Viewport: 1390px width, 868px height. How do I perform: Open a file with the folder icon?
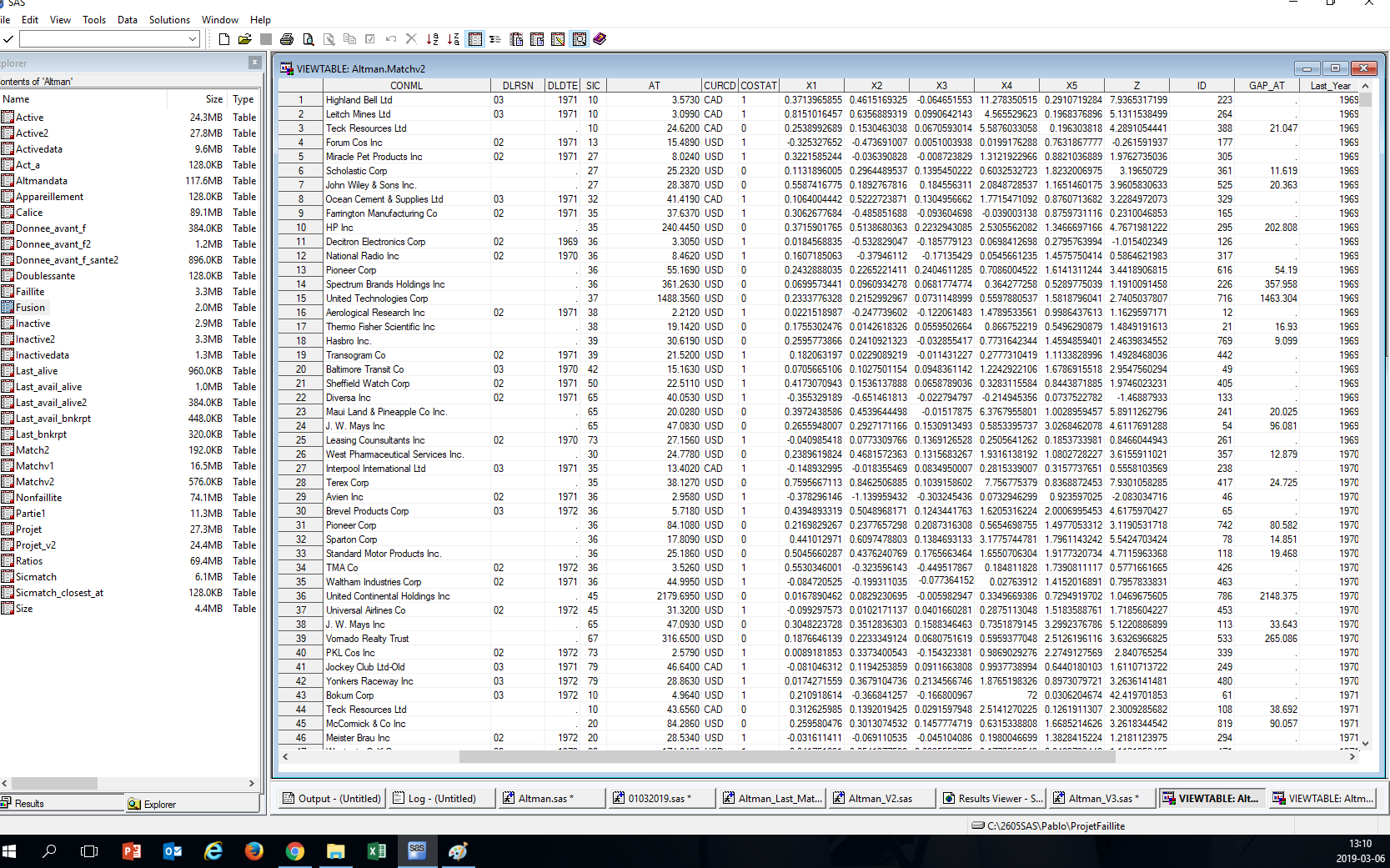[244, 39]
